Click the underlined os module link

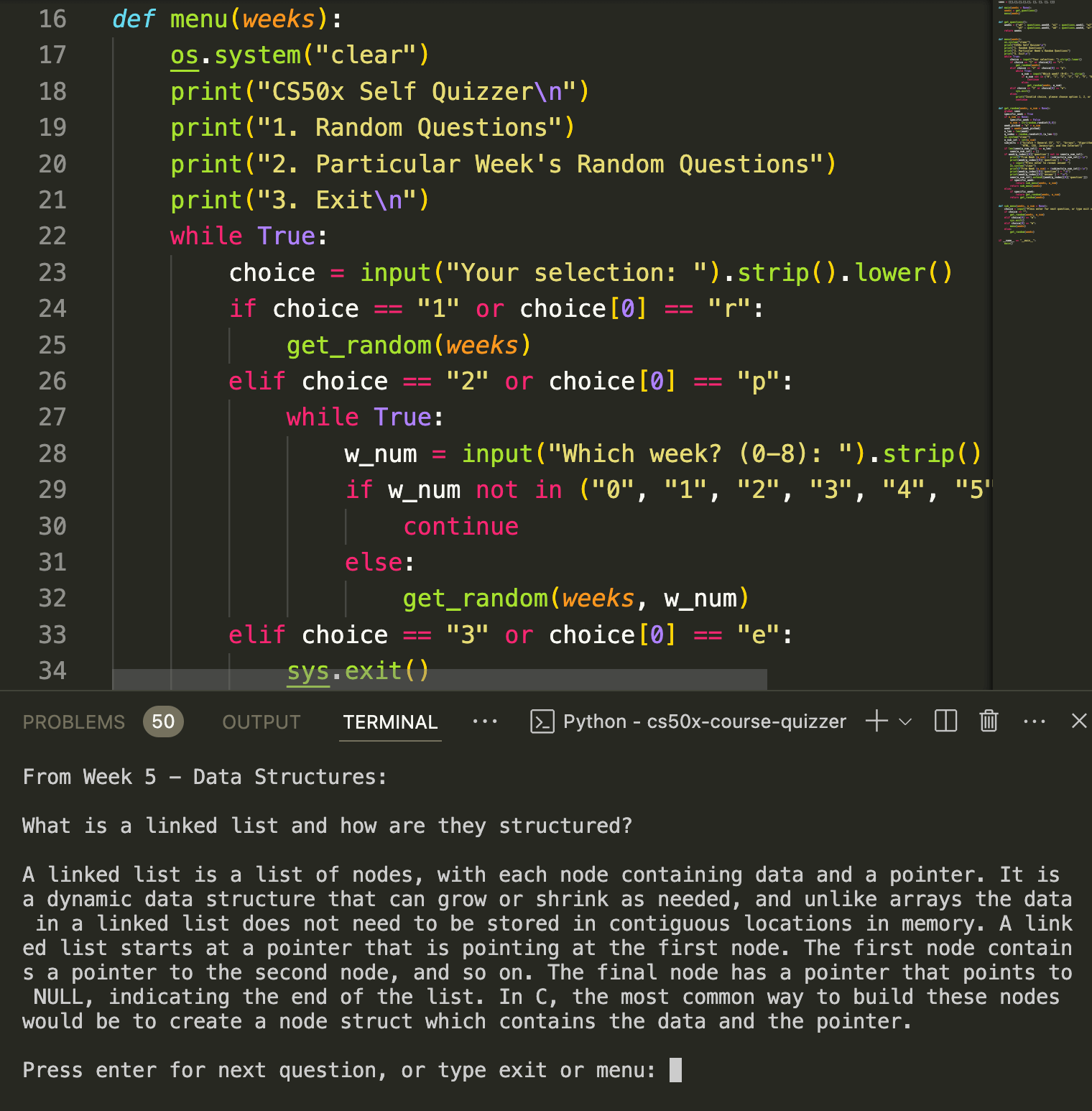pos(182,55)
